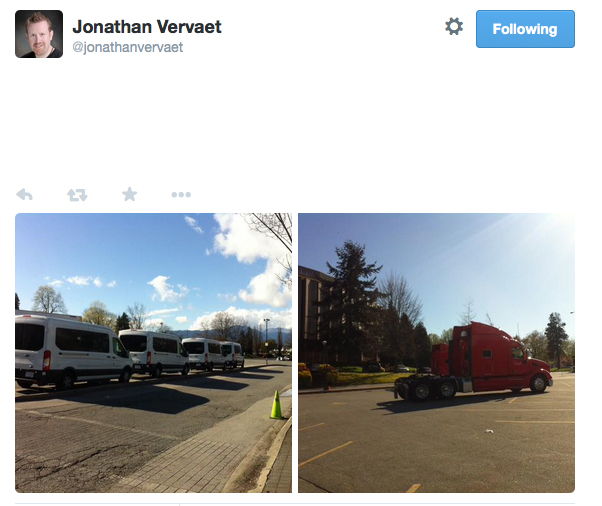602x506 pixels.
Task: Open Jonathan Vervaet's profile avatar photo
Action: pyautogui.click(x=39, y=34)
